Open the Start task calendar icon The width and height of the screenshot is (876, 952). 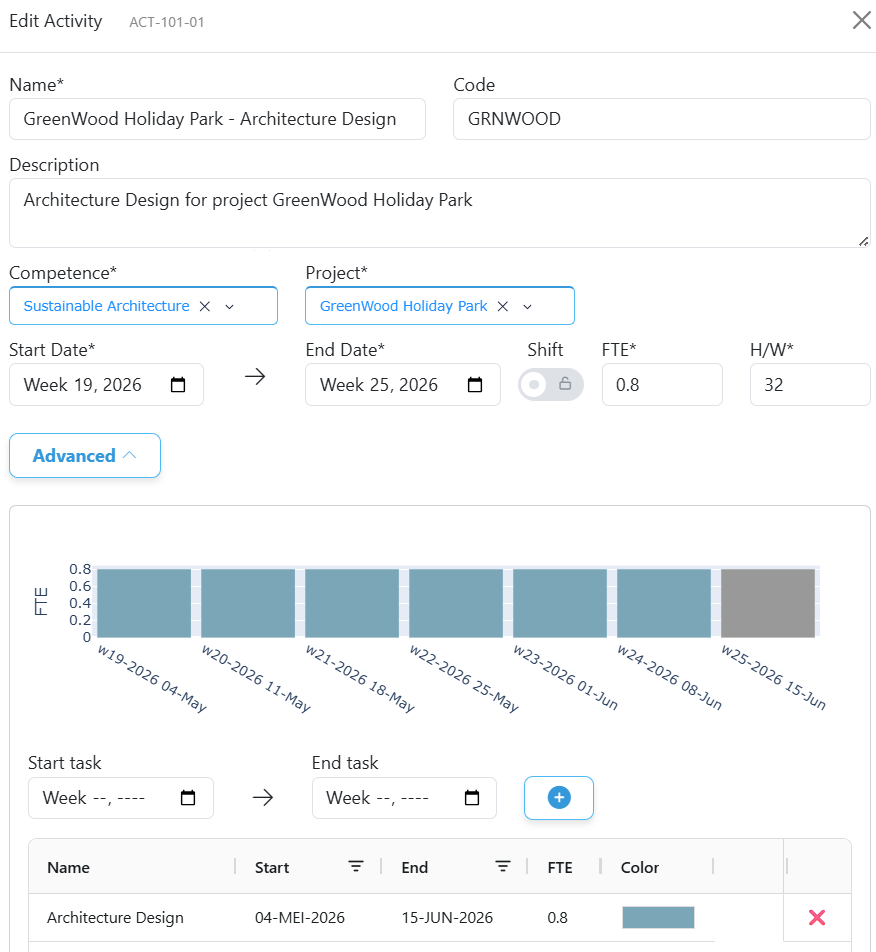[x=188, y=797]
